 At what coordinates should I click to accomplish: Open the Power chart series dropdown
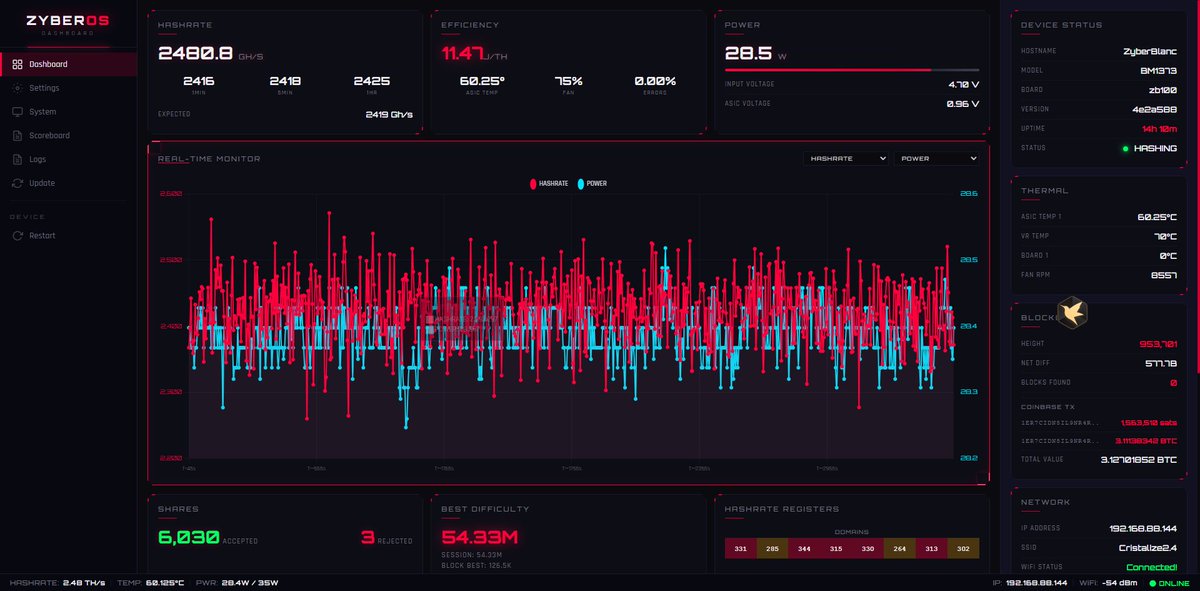[937, 158]
